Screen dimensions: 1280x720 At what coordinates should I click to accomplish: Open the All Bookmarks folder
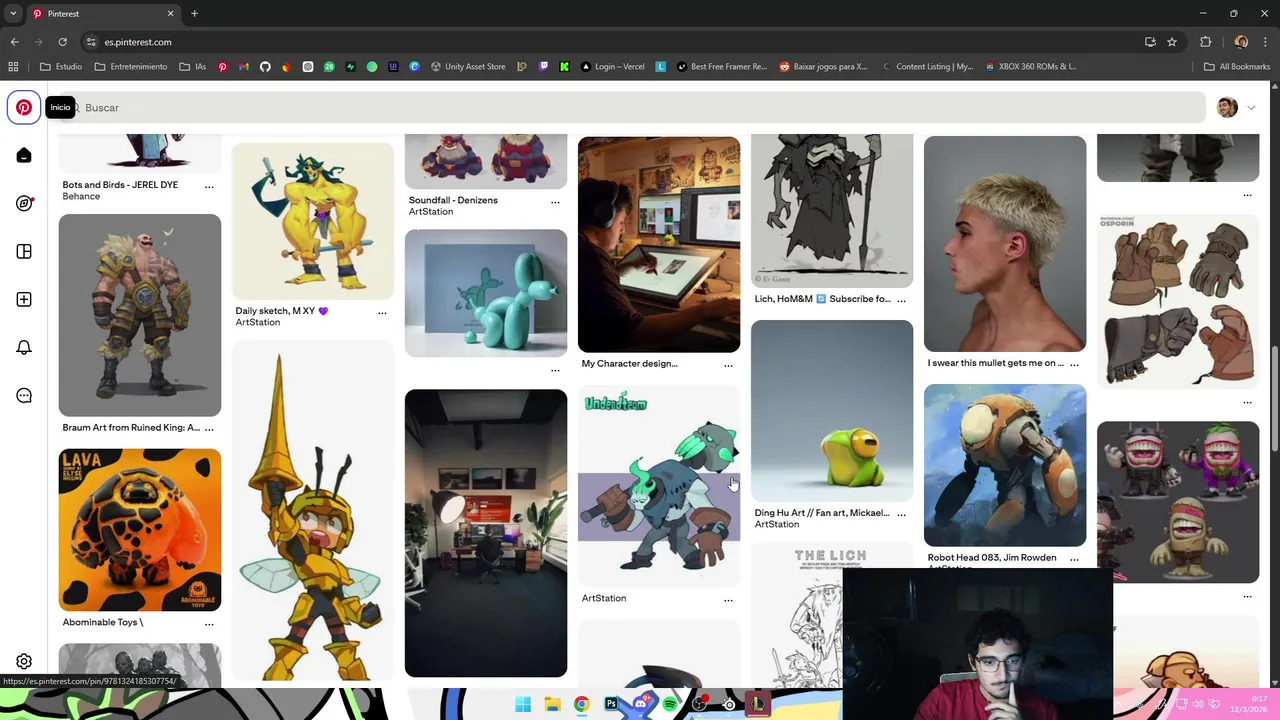click(x=1237, y=67)
